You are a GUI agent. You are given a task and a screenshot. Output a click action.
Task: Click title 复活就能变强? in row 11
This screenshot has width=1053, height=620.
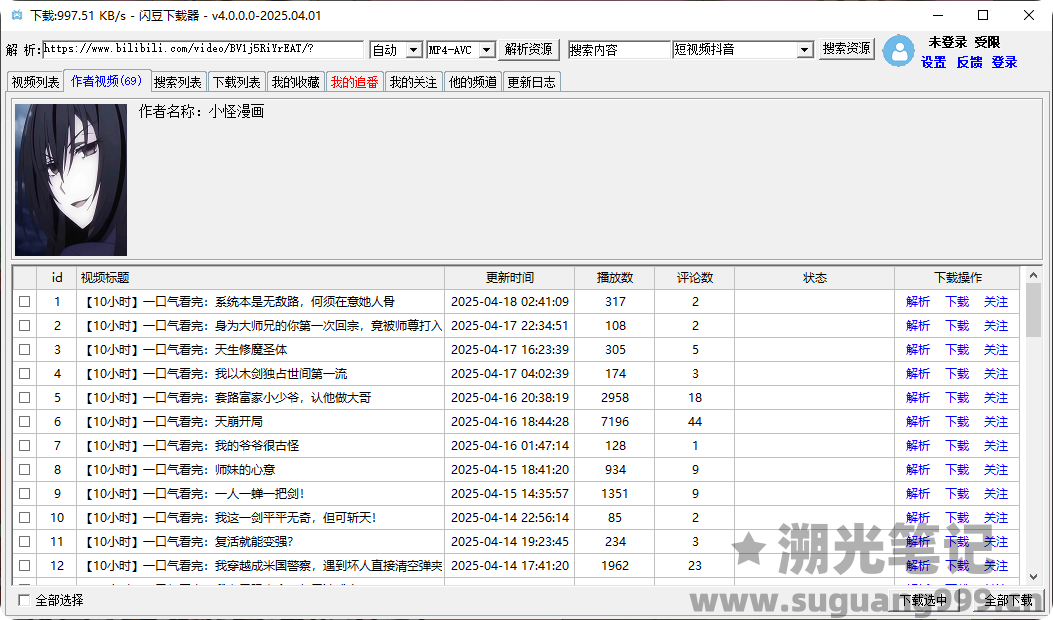(x=254, y=541)
